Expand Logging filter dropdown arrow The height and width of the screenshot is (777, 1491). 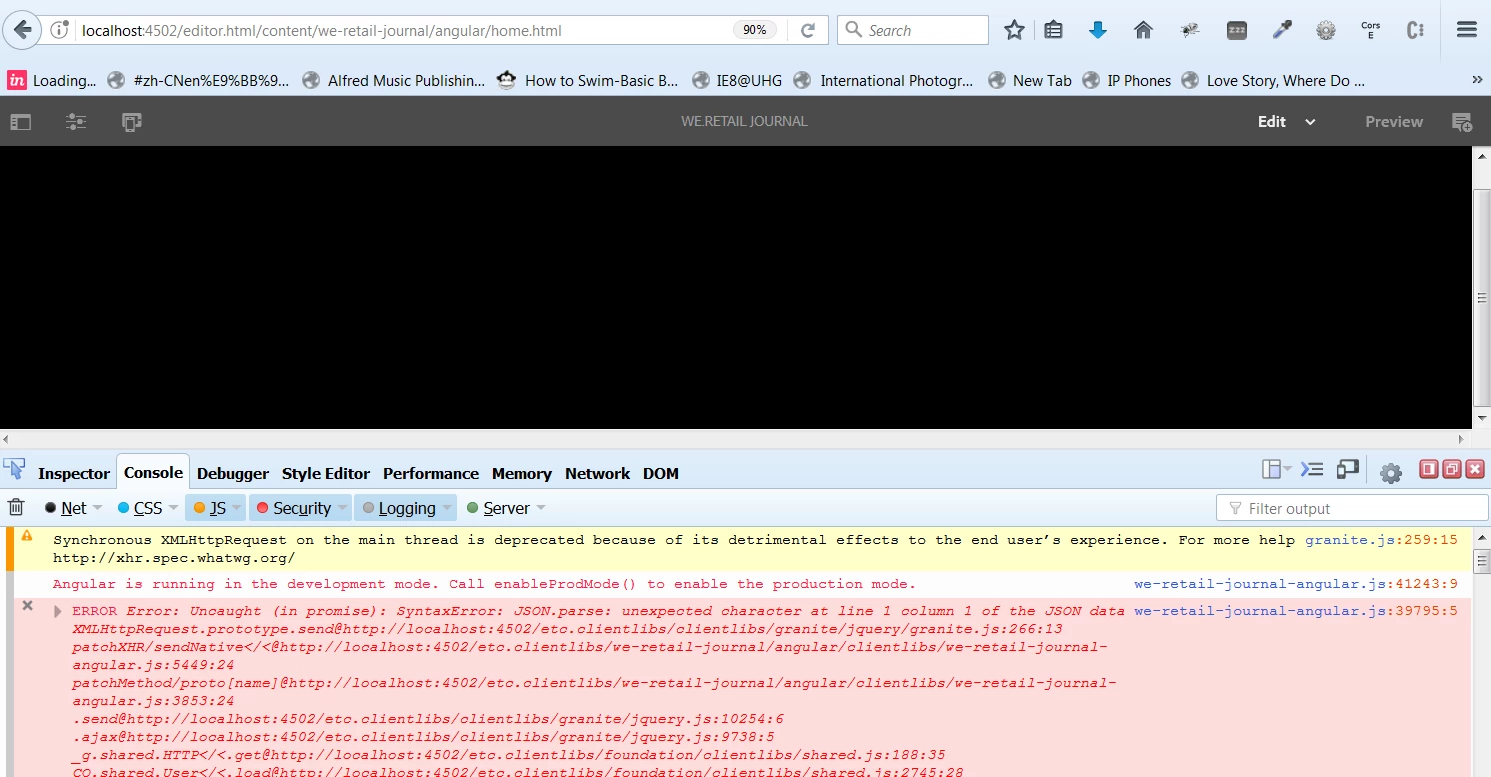pos(448,508)
